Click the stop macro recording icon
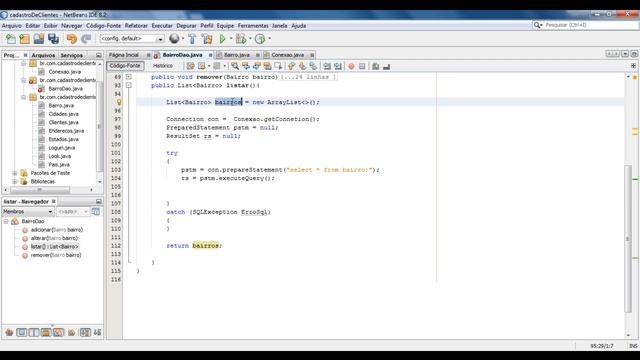Image resolution: width=640 pixels, height=360 pixels. pos(362,66)
